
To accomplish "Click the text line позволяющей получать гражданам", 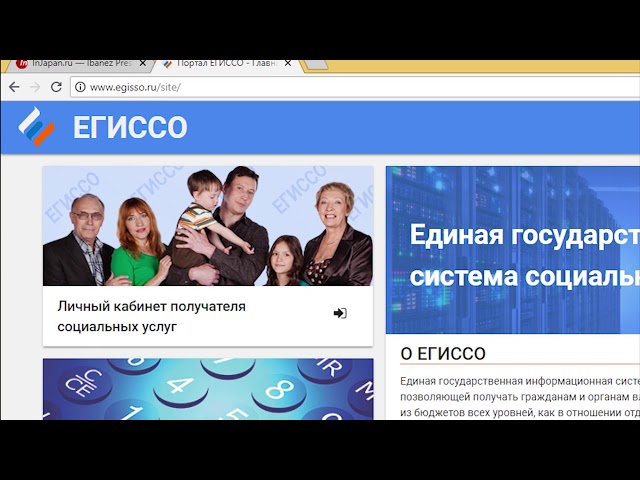I will point(520,397).
